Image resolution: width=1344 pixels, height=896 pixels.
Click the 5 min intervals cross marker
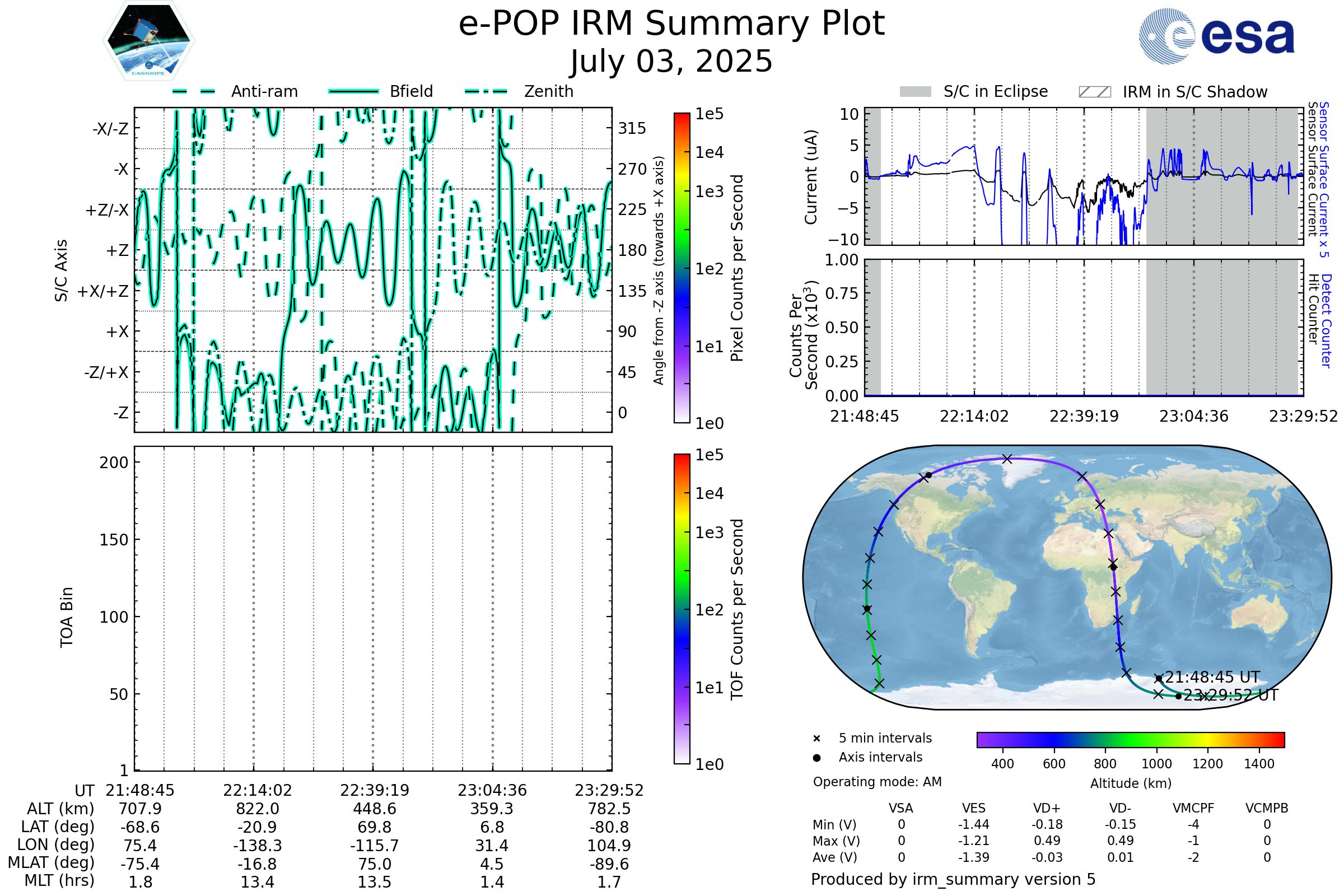816,739
